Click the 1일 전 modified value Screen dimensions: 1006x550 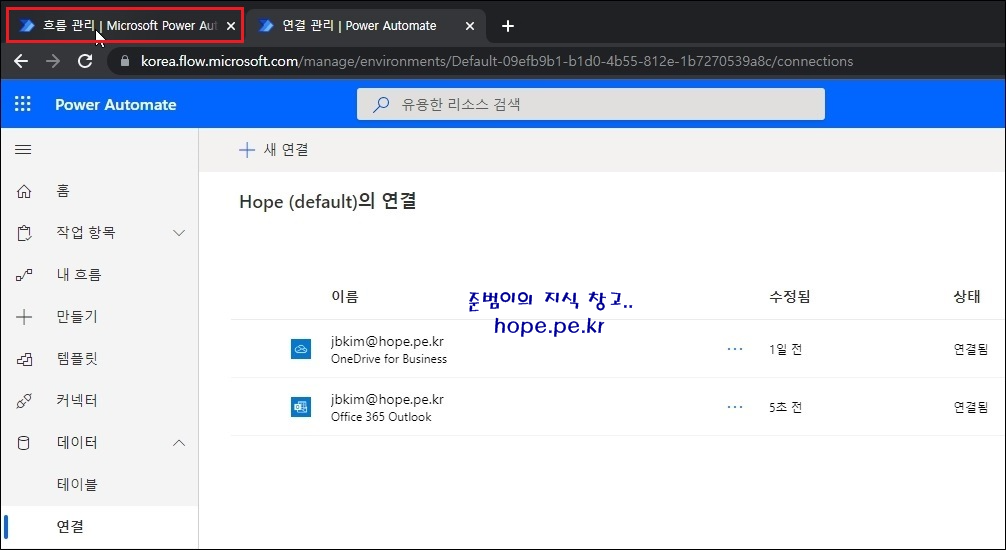[785, 349]
